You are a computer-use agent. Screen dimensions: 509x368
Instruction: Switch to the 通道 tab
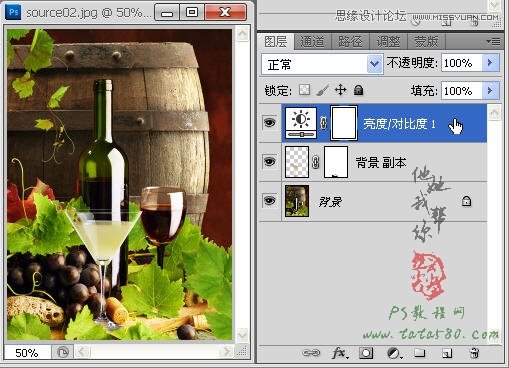pyautogui.click(x=312, y=42)
